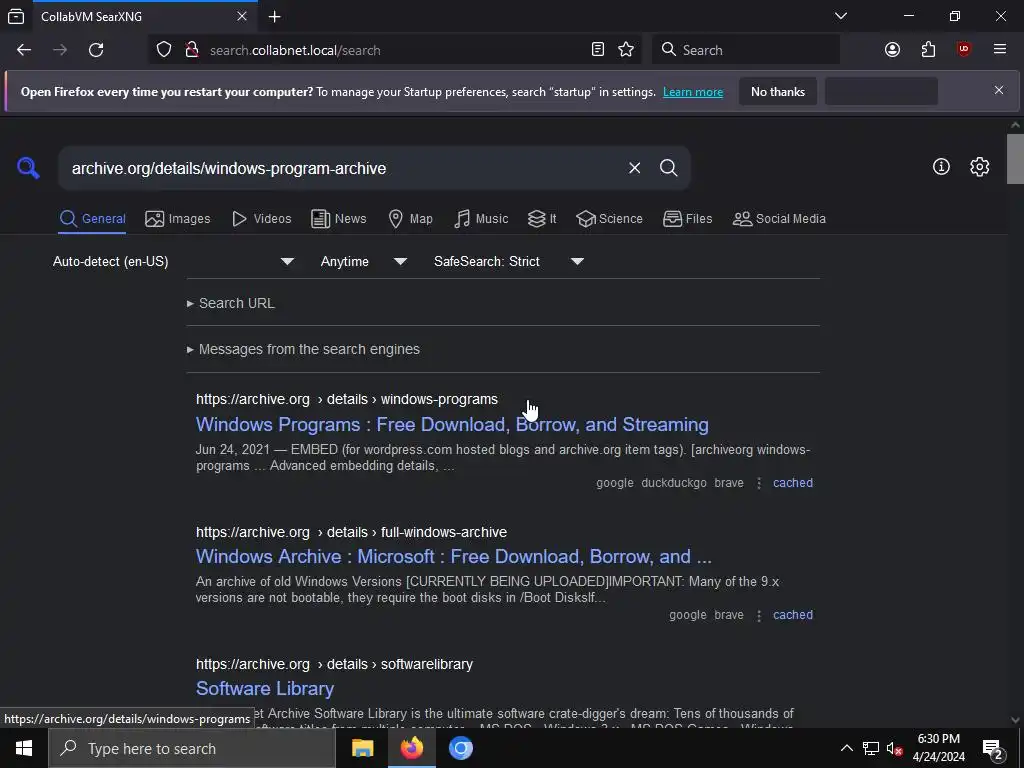This screenshot has width=1024, height=768.
Task: Switch to the Videos tab
Action: coord(262,219)
